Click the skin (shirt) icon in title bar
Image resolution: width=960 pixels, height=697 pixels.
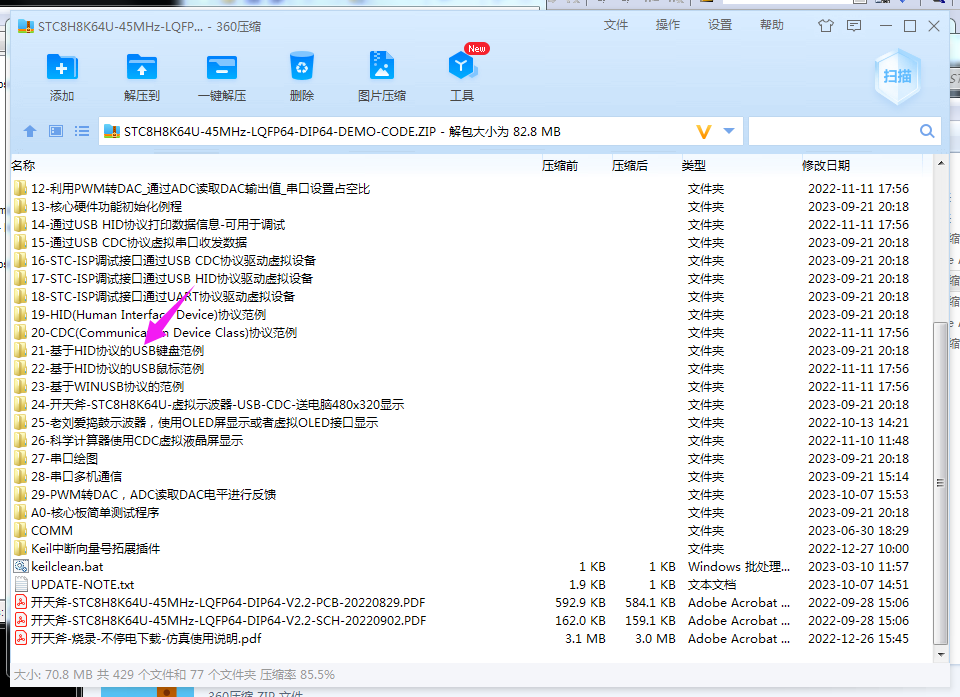826,25
